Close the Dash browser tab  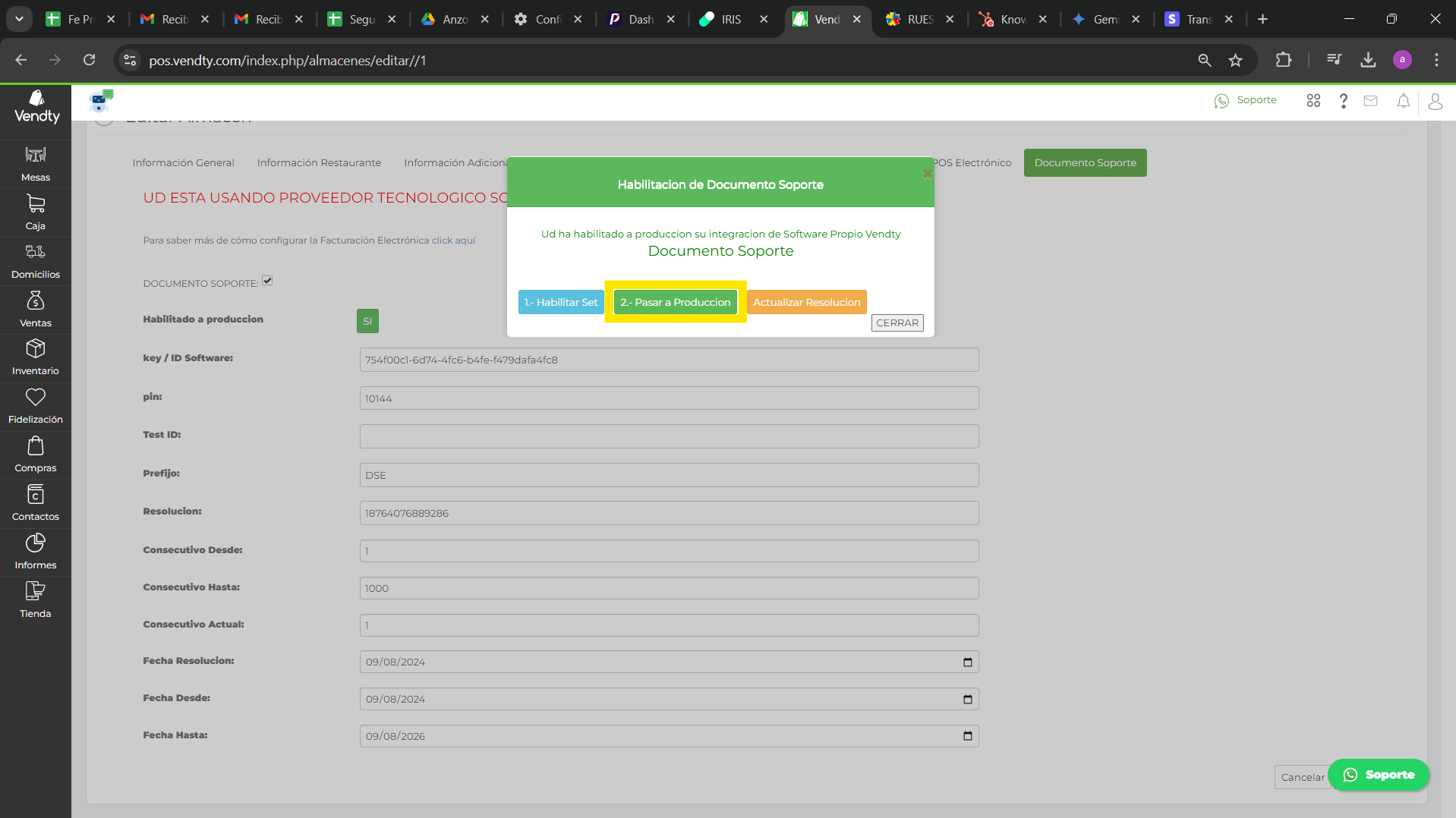point(671,19)
